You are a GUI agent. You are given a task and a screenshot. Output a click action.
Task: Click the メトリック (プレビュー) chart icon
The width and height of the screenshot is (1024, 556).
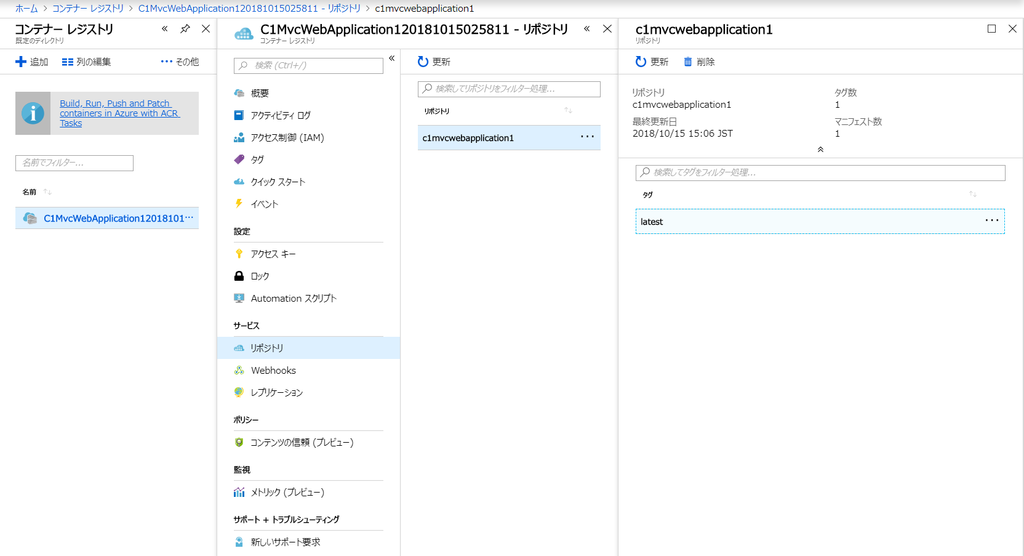coord(239,492)
